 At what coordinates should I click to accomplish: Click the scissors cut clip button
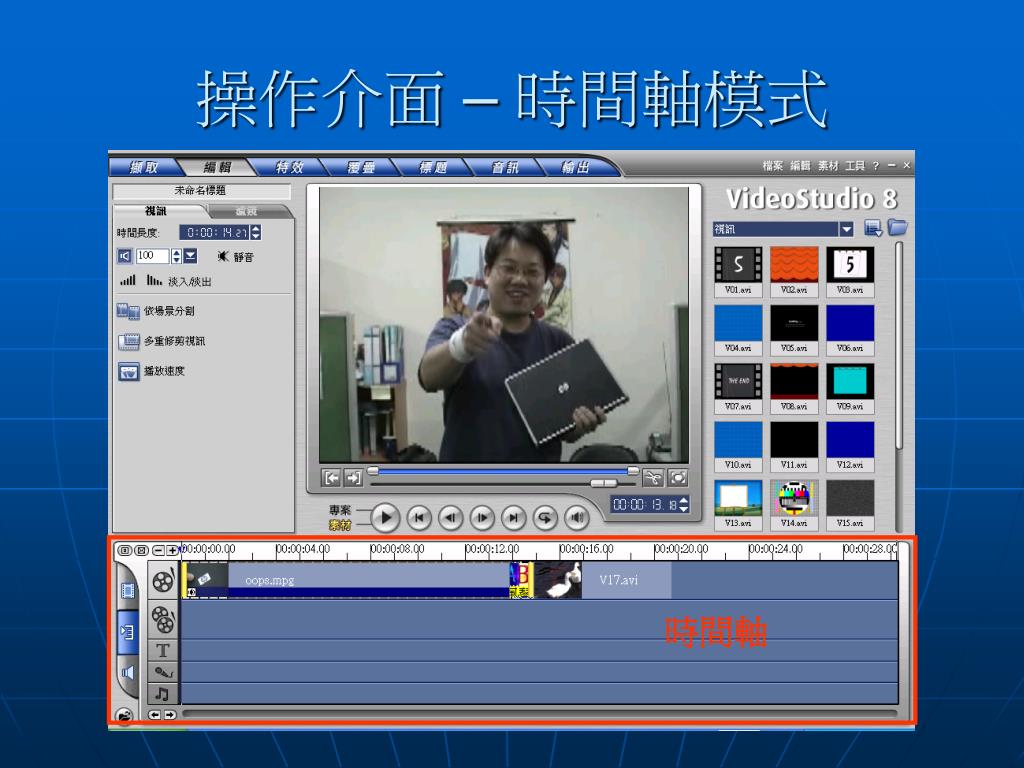click(652, 478)
